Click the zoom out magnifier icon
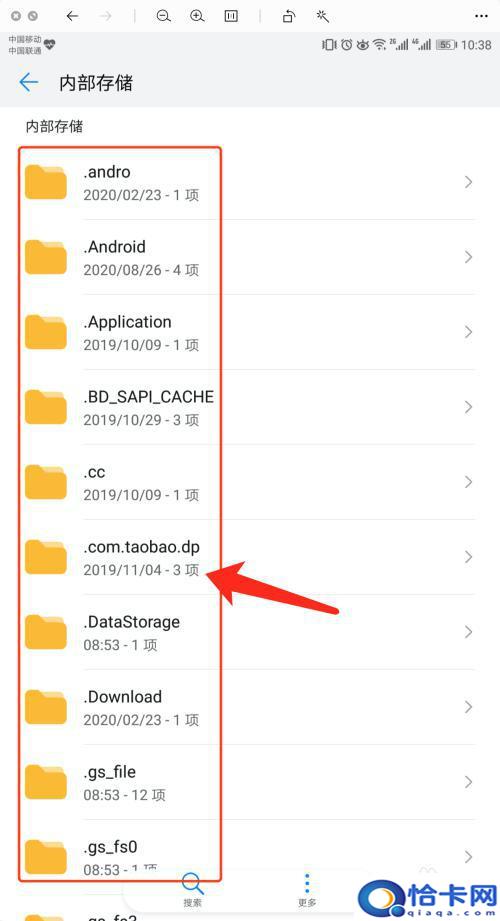Image resolution: width=500 pixels, height=921 pixels. 163,16
